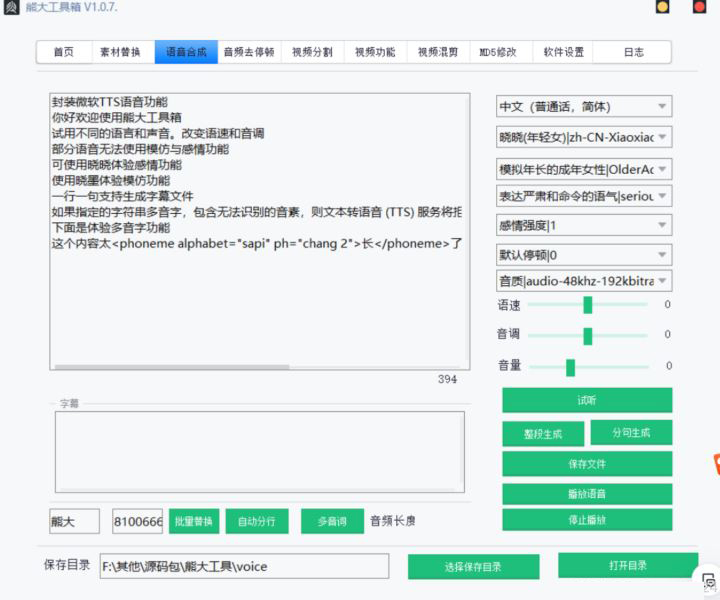The image size is (720, 600).
Task: Click the 整段生成 button
Action: (543, 434)
